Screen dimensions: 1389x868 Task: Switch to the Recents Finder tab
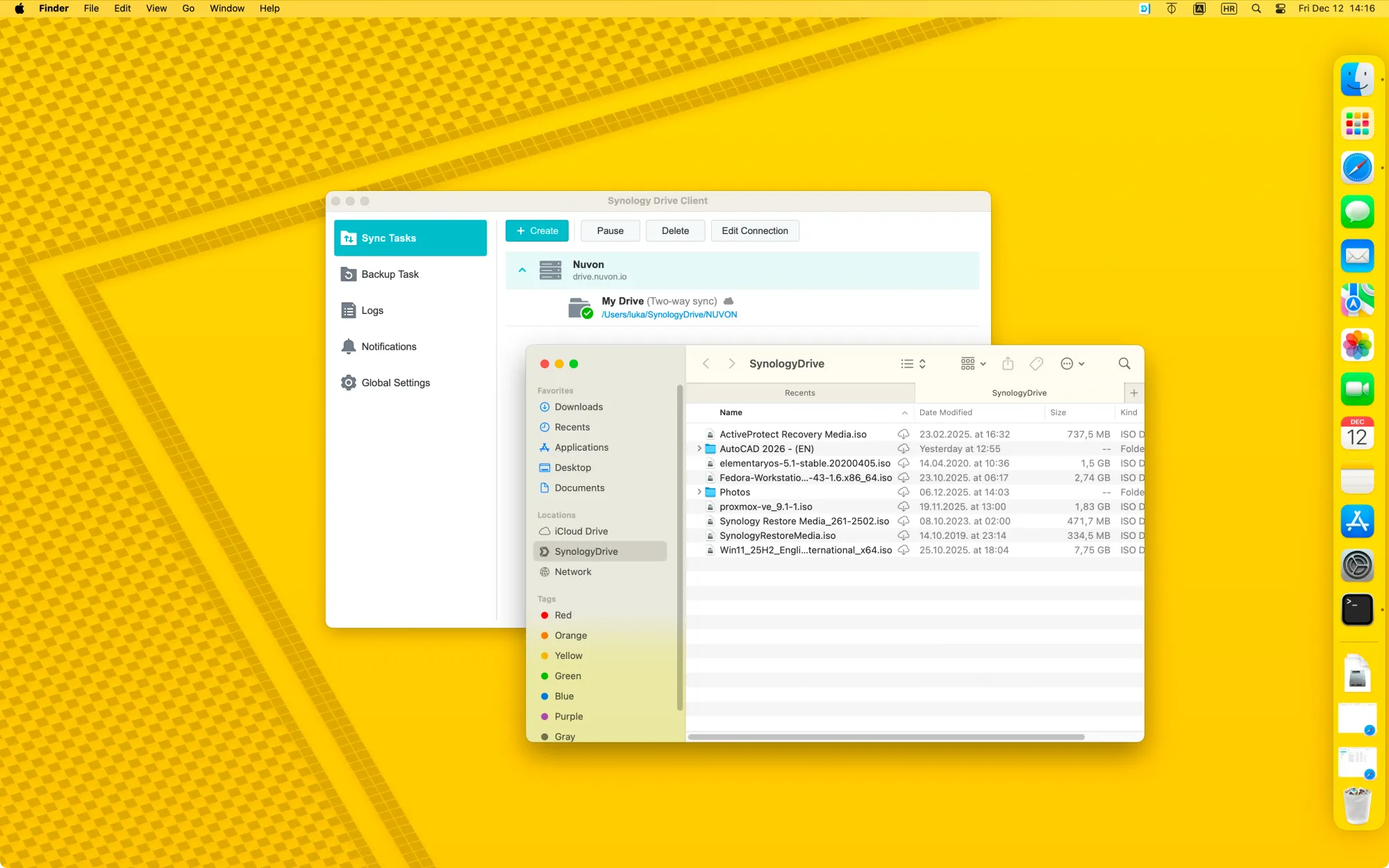coord(799,393)
